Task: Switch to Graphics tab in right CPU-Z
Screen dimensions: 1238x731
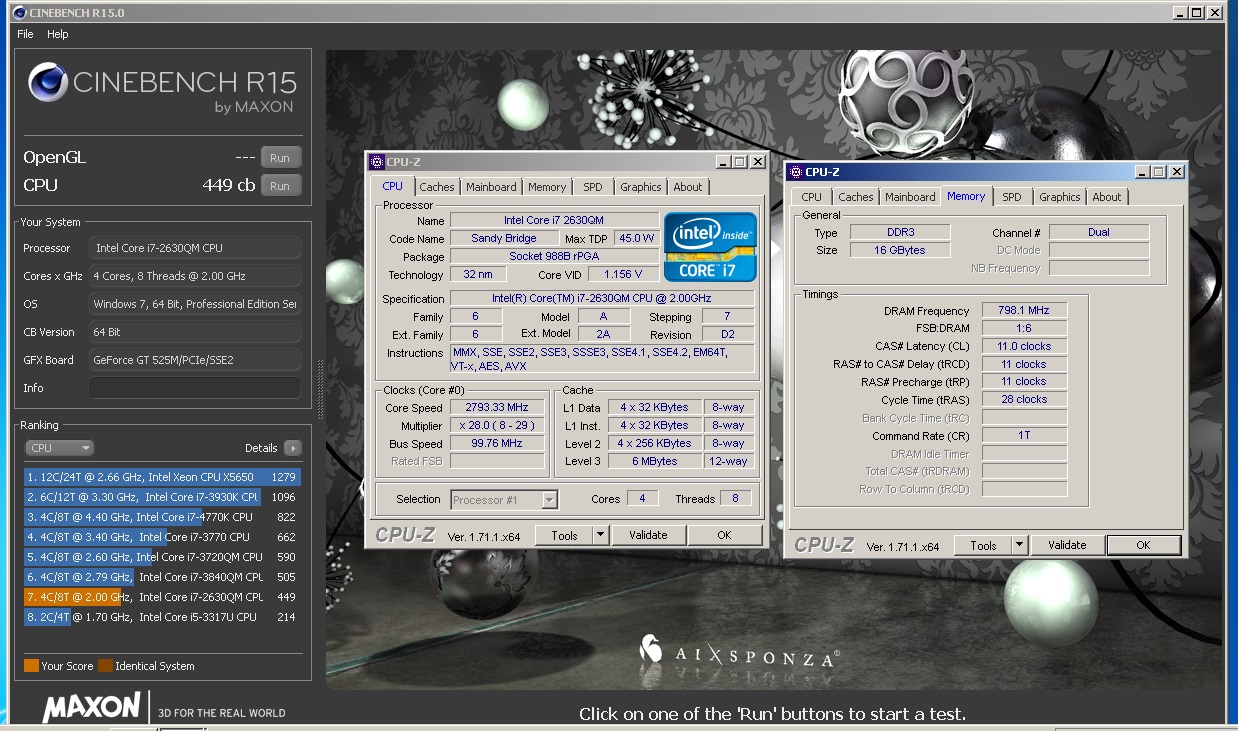Action: pyautogui.click(x=1060, y=197)
